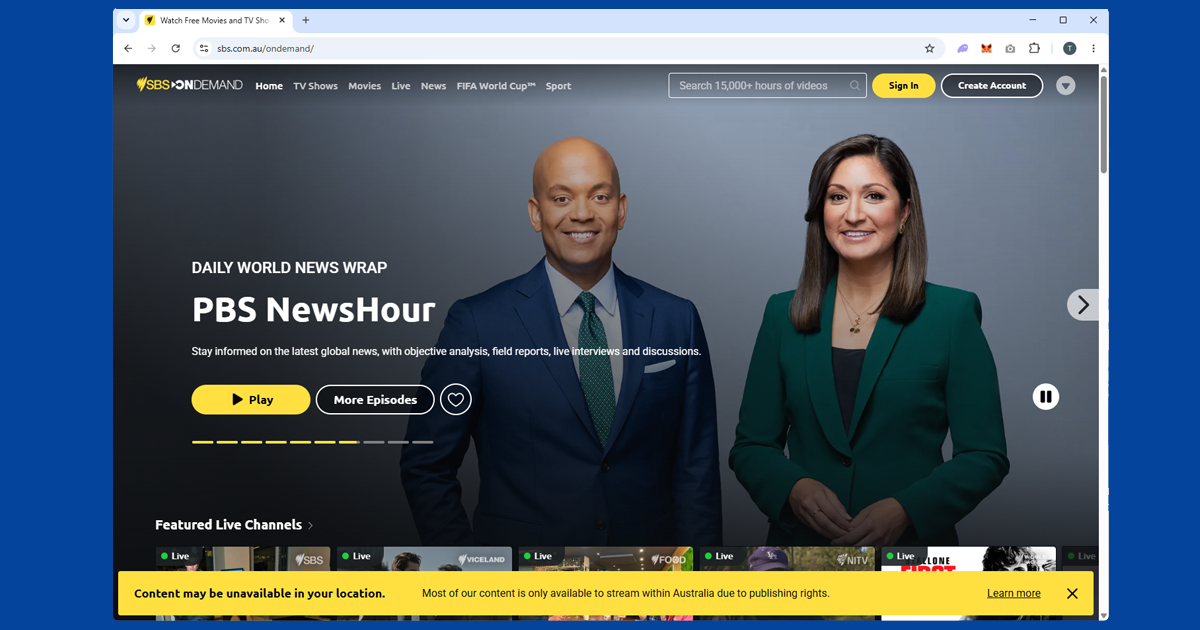1200x630 pixels.
Task: Go back to previous page
Action: (128, 48)
